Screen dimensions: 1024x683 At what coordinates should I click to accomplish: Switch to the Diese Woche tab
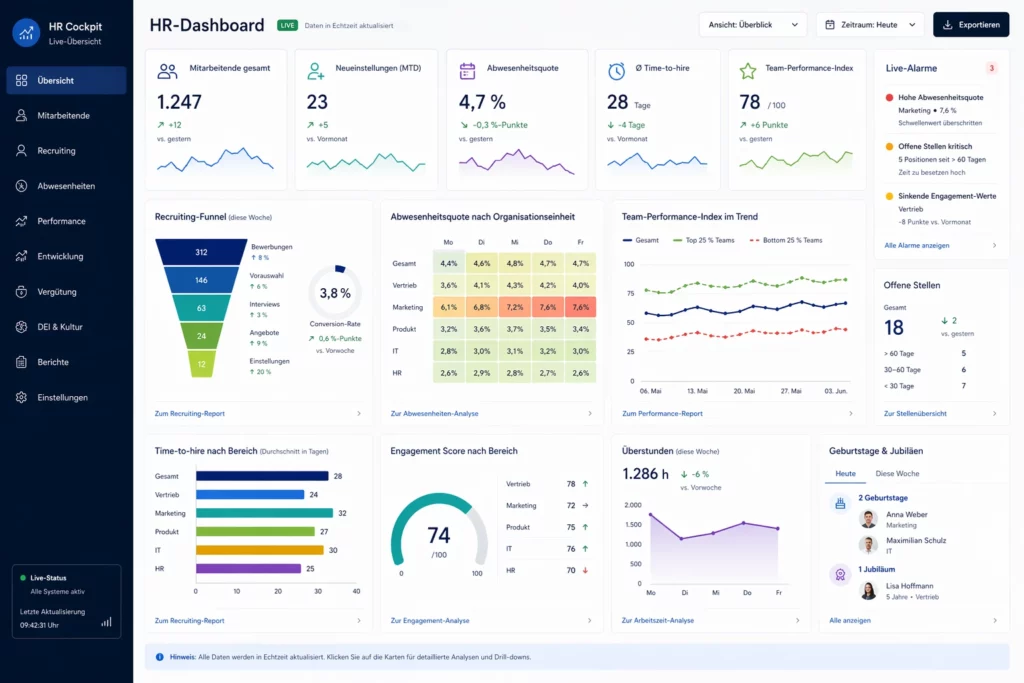[896, 473]
